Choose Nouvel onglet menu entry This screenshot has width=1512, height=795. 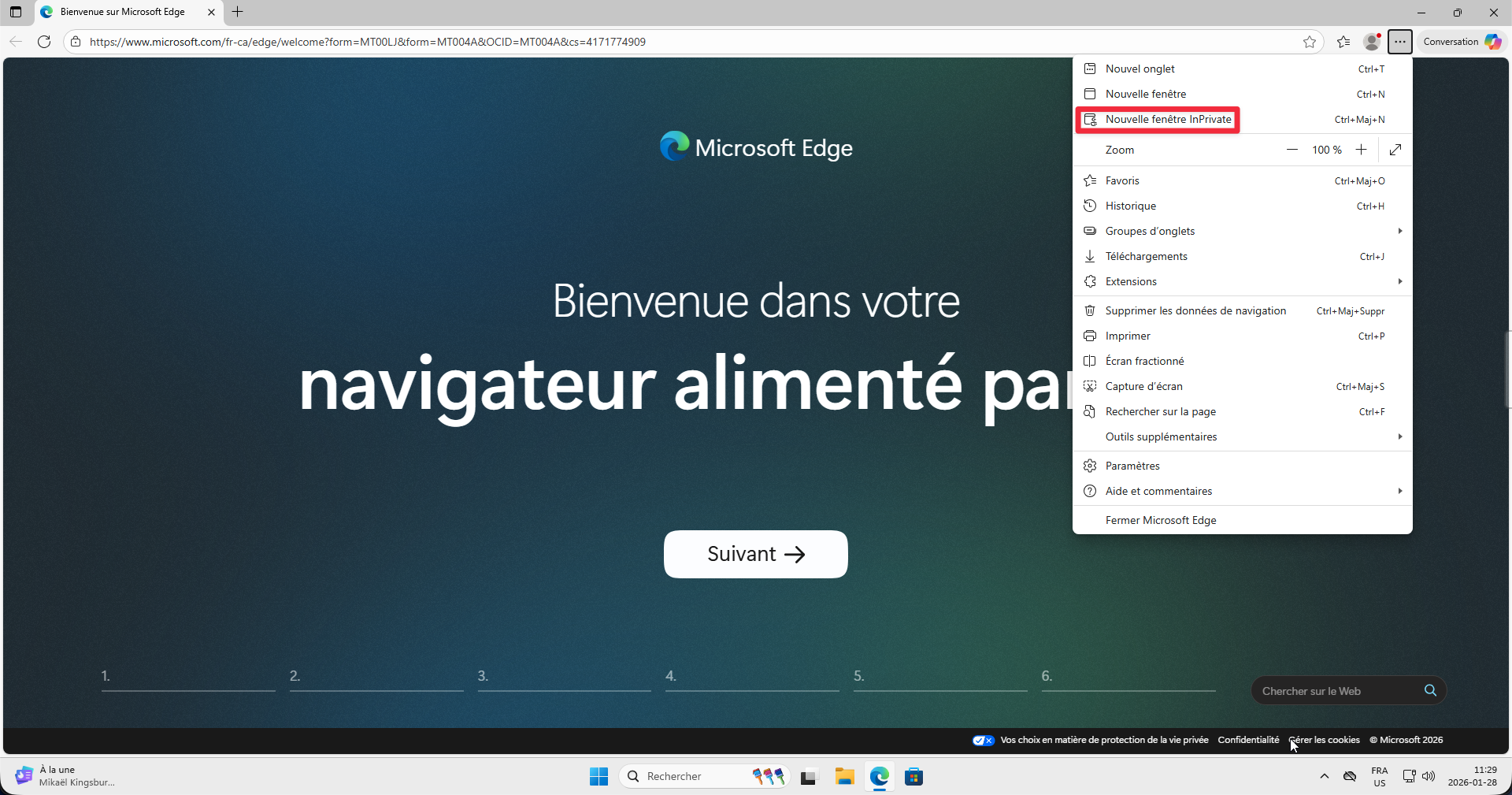tap(1243, 69)
